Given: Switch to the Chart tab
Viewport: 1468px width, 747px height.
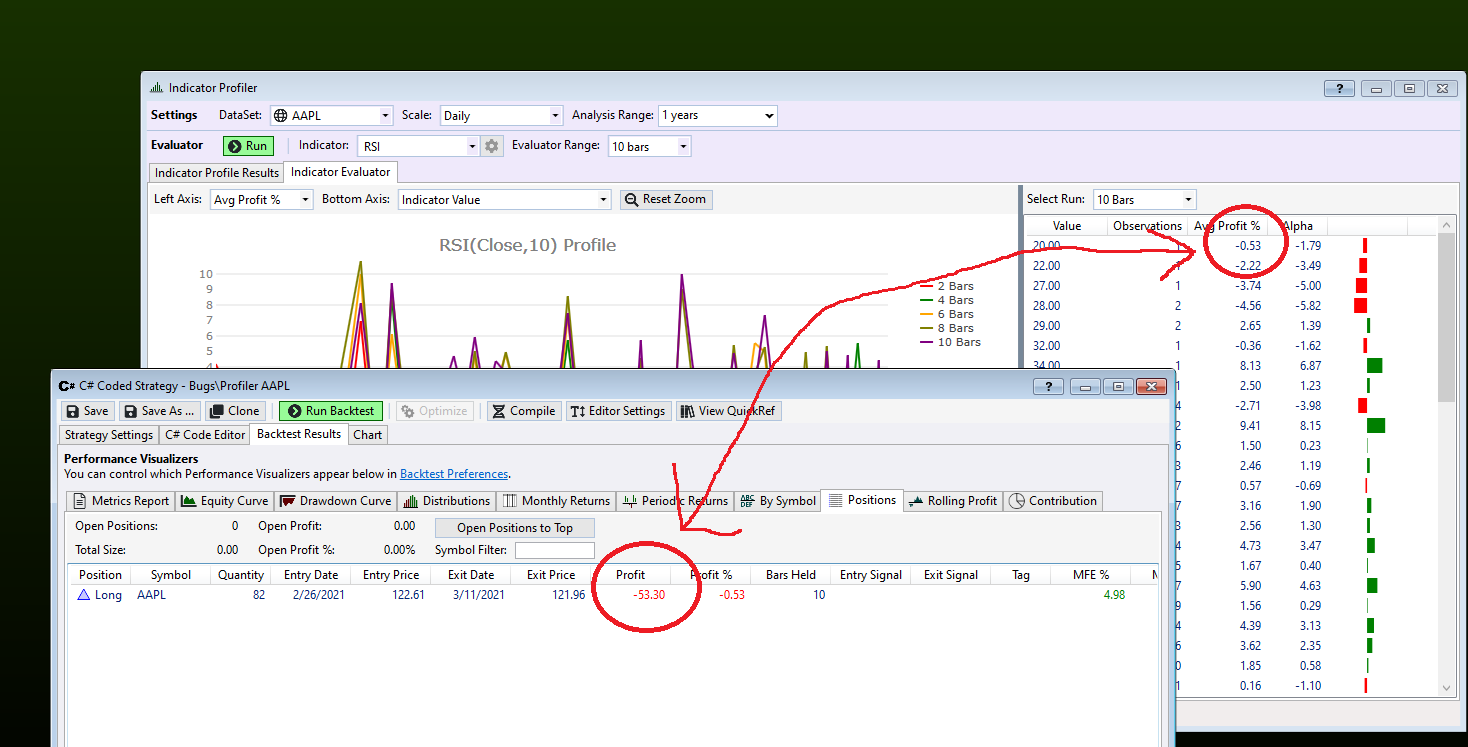Looking at the screenshot, I should tap(367, 434).
